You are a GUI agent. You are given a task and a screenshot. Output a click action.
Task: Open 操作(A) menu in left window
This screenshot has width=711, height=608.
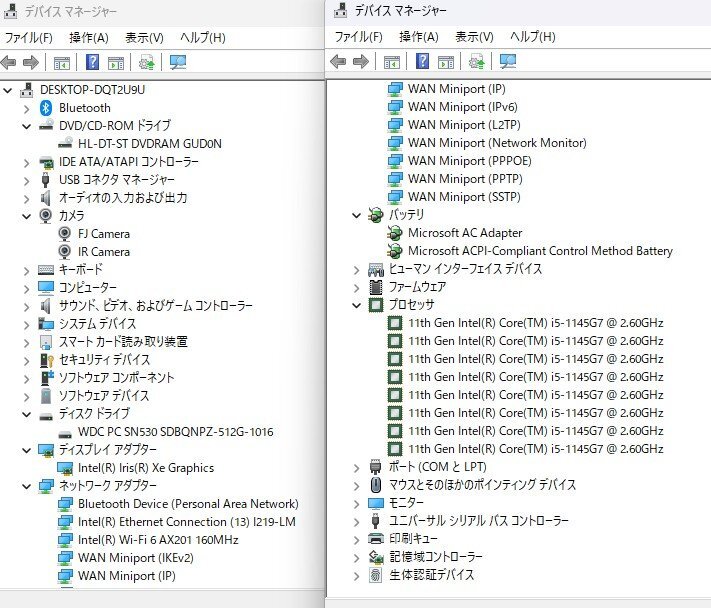point(89,38)
